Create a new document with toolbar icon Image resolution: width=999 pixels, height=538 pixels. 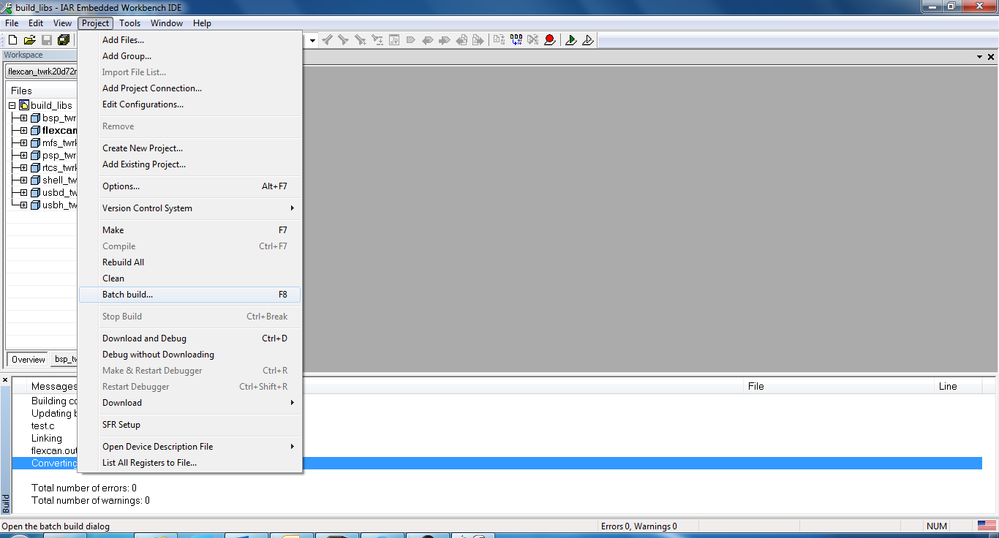[12, 40]
